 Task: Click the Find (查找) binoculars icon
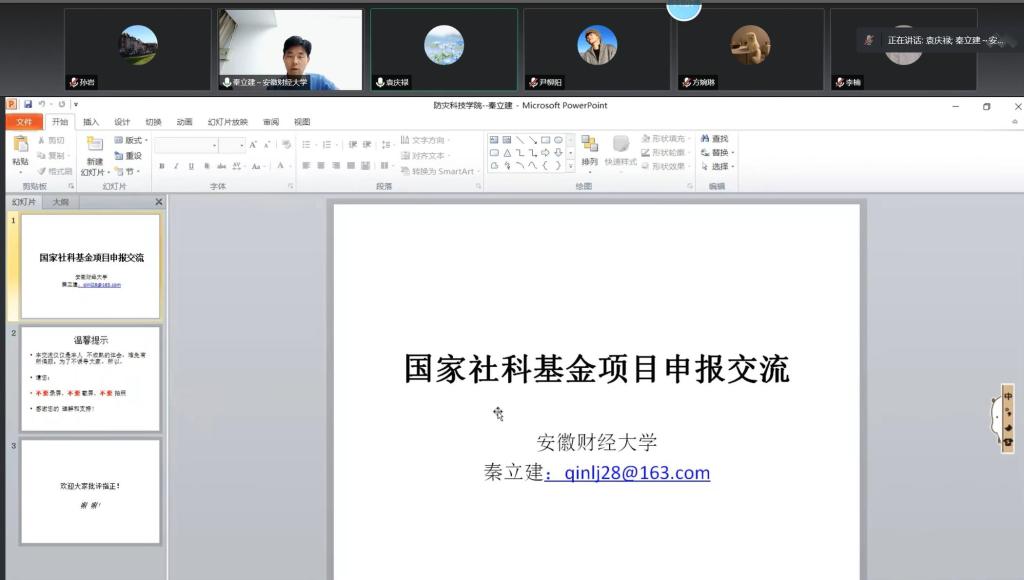coord(705,139)
